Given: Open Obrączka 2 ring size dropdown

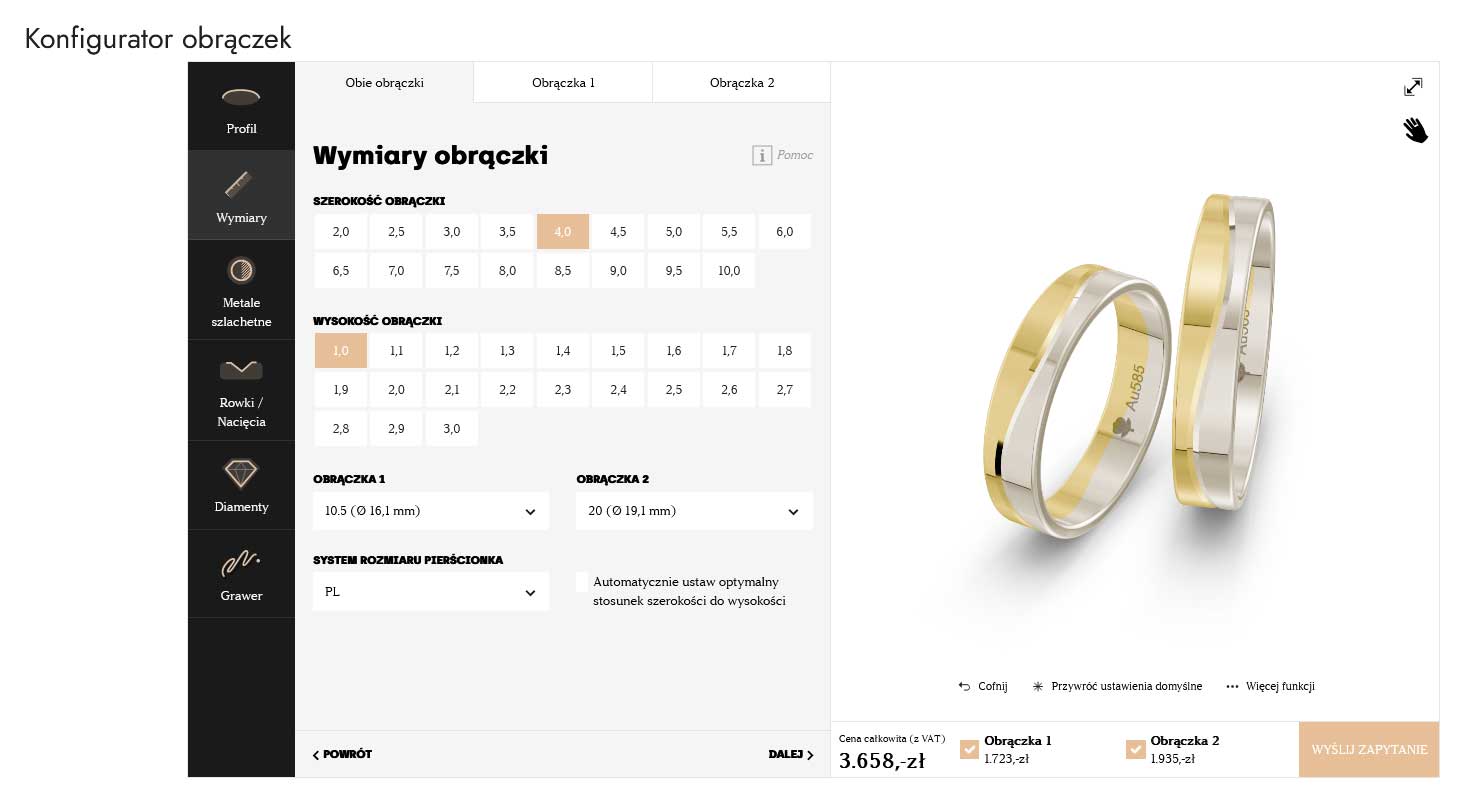Looking at the screenshot, I should pyautogui.click(x=694, y=511).
